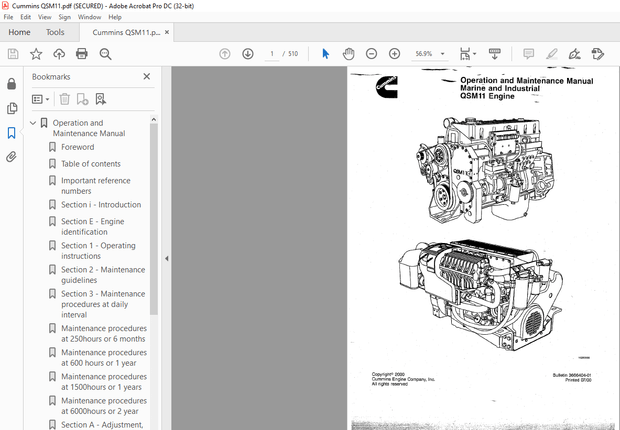The height and width of the screenshot is (430, 620).
Task: Click the Print file icon
Action: [x=82, y=54]
